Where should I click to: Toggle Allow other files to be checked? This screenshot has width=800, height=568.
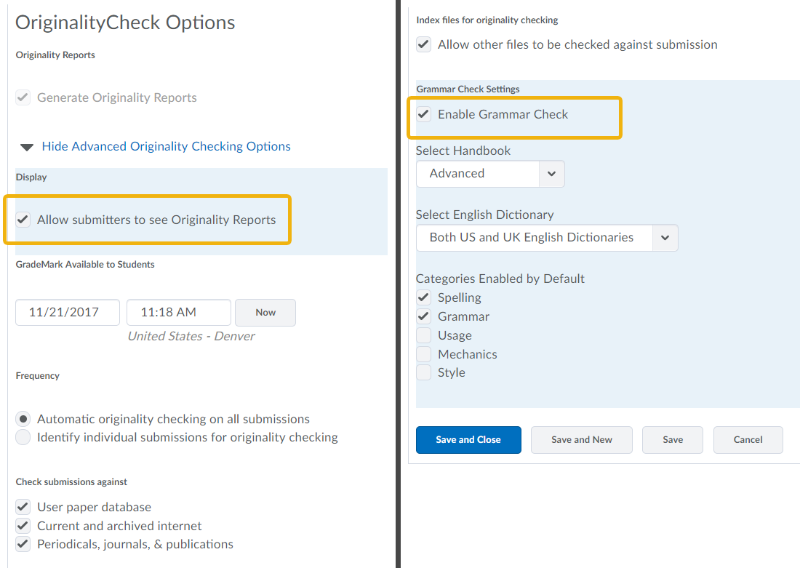point(424,45)
